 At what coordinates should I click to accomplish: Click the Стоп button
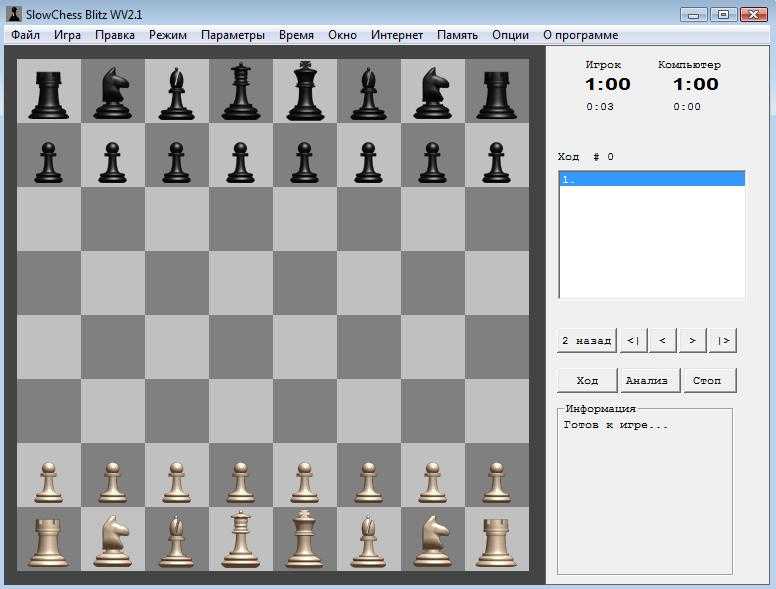tap(710, 381)
